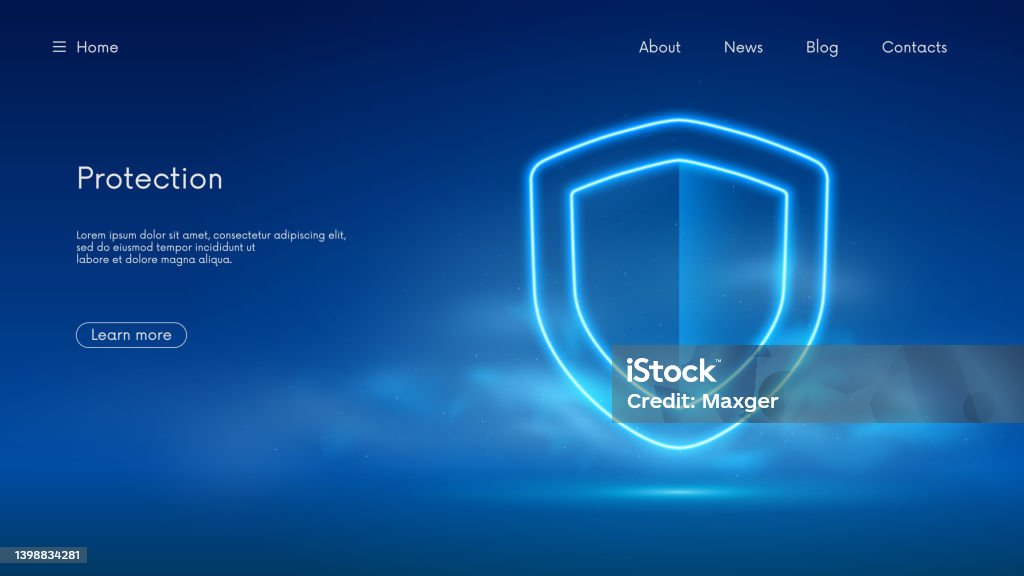Screen dimensions: 1024x576
Task: Open the About menu item
Action: (x=660, y=47)
